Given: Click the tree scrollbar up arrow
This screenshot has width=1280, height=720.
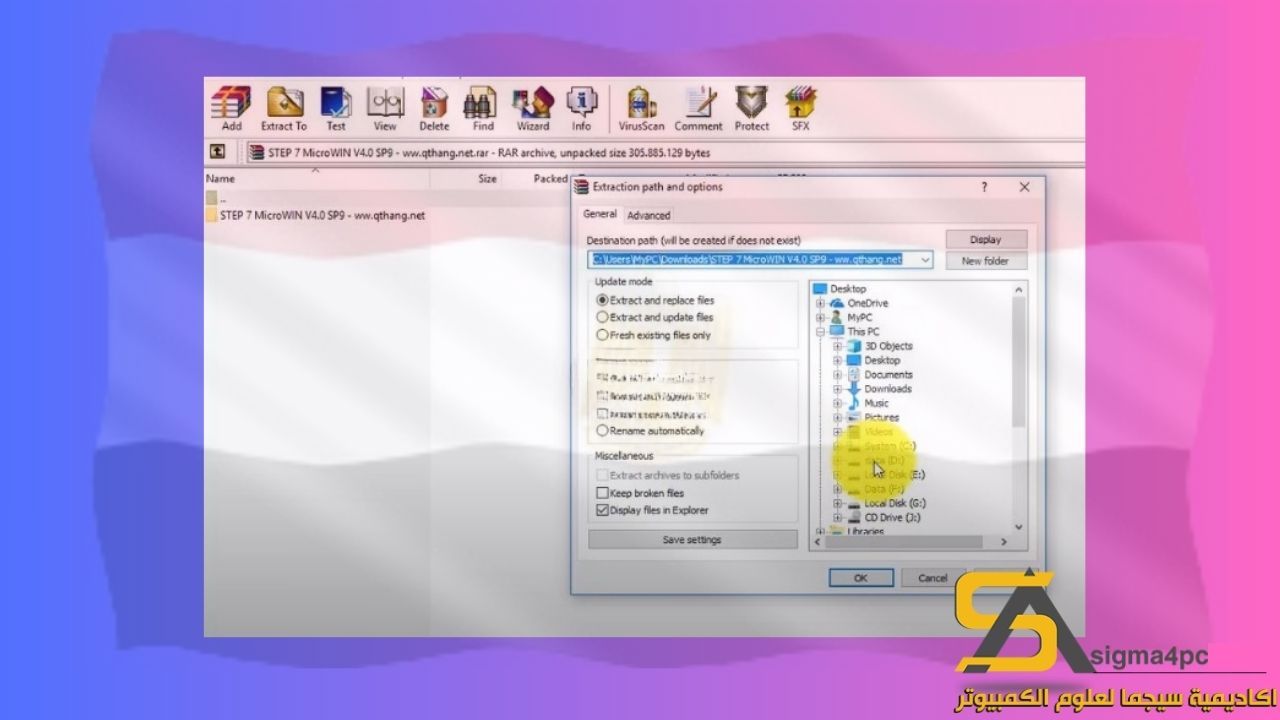Looking at the screenshot, I should 1019,290.
